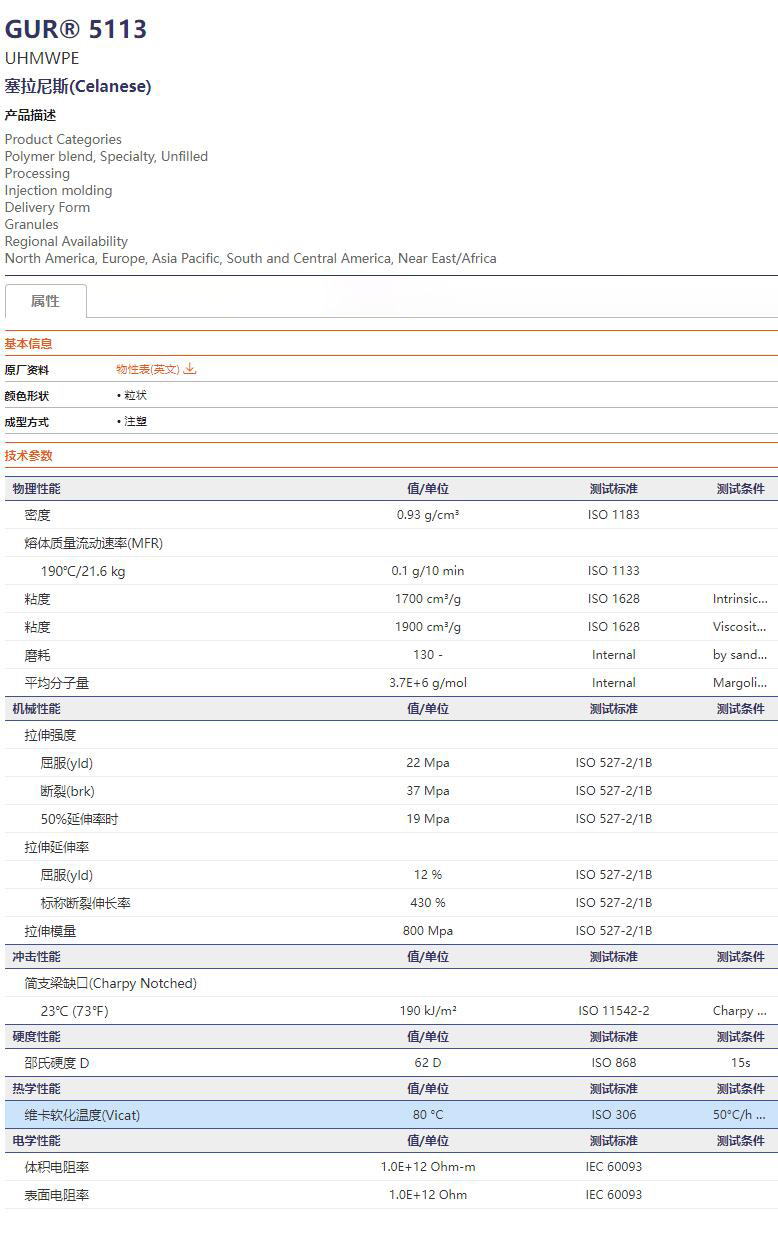Image resolution: width=778 pixels, height=1238 pixels.
Task: Click the 15s test condition cell
Action: pos(740,1063)
